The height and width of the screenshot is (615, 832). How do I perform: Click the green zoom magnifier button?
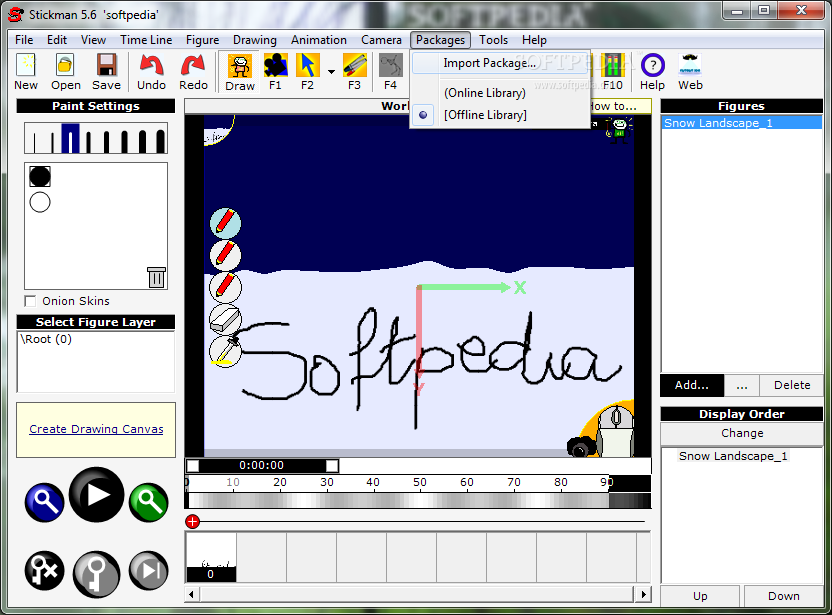tap(149, 502)
